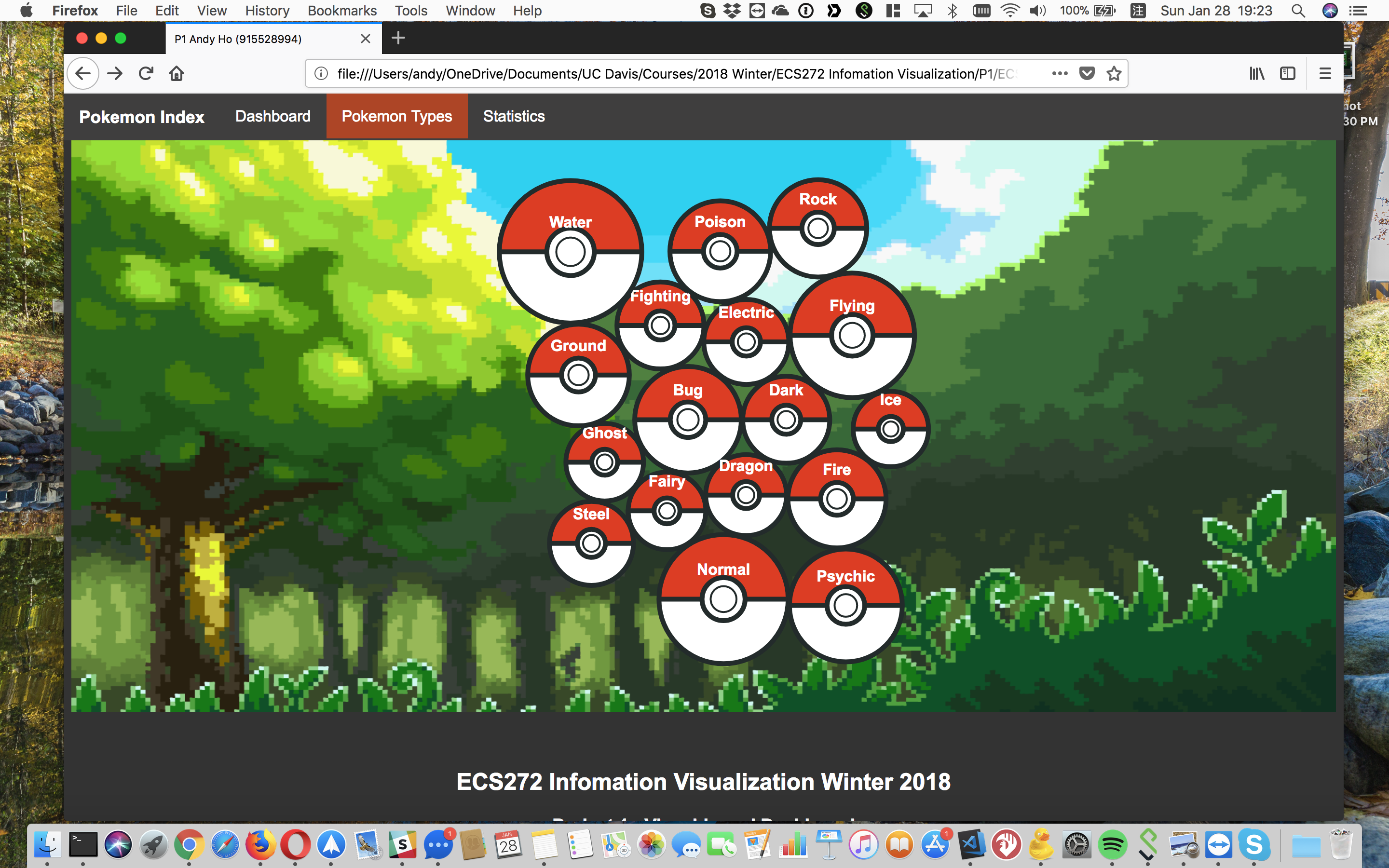Open a new browser tab
Screen dimensions: 1389x868
(398, 39)
